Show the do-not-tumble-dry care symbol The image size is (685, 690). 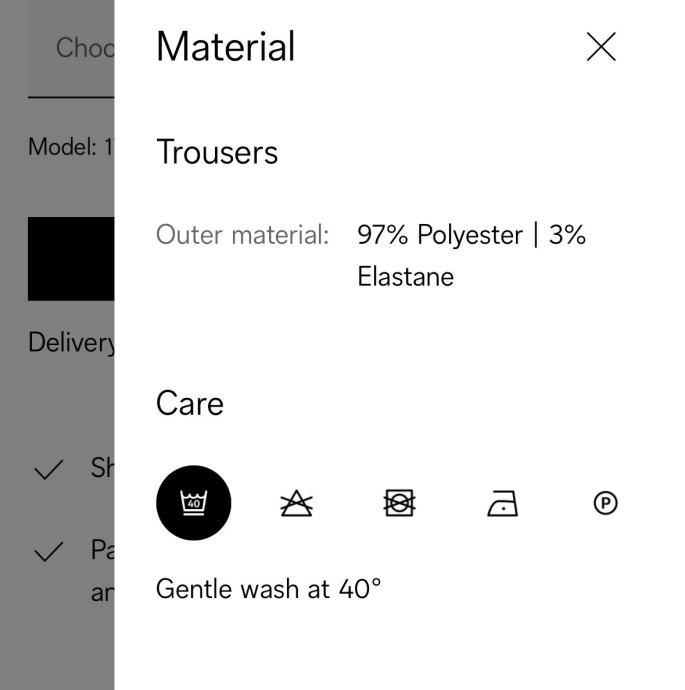click(x=399, y=504)
